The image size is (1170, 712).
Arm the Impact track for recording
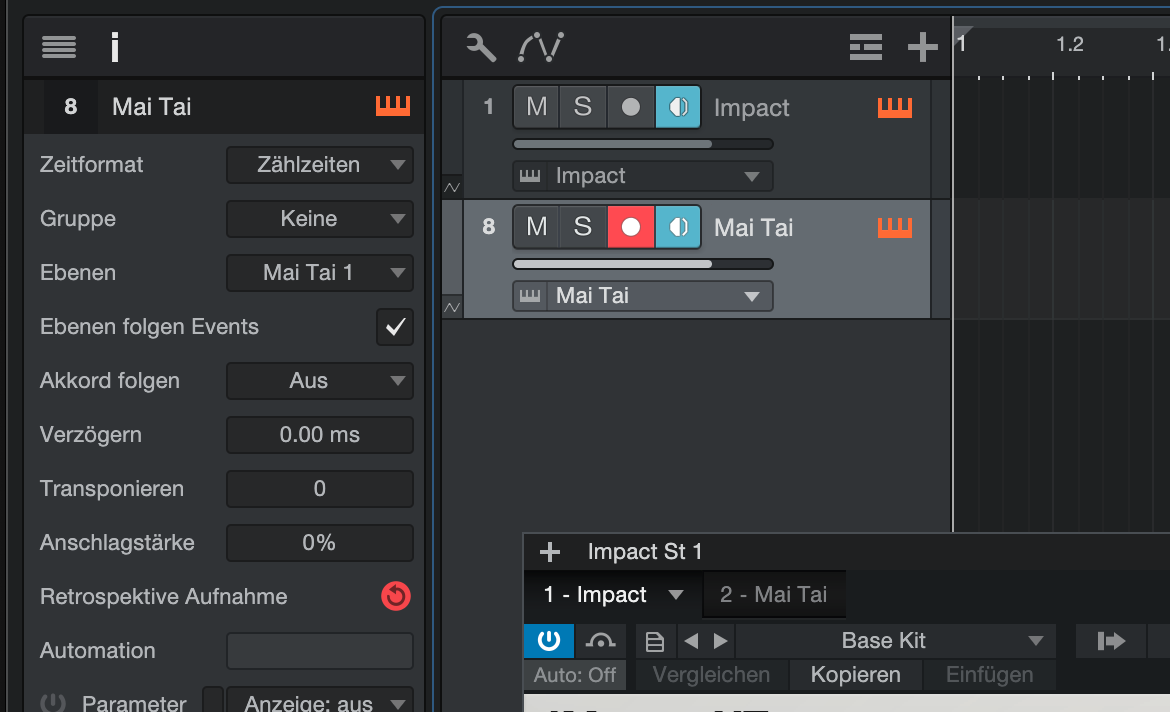click(x=631, y=107)
